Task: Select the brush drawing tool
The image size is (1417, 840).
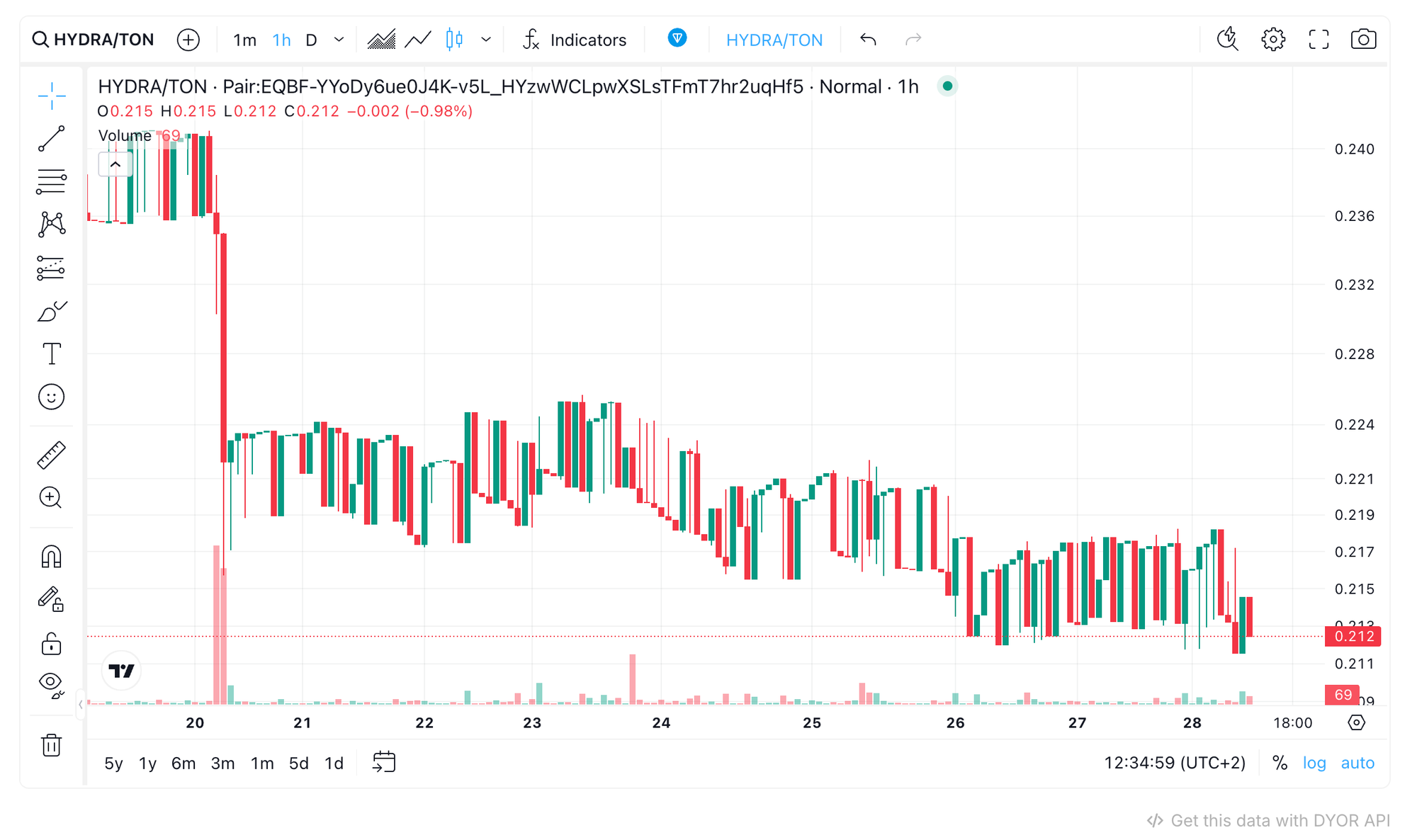Action: (52, 311)
